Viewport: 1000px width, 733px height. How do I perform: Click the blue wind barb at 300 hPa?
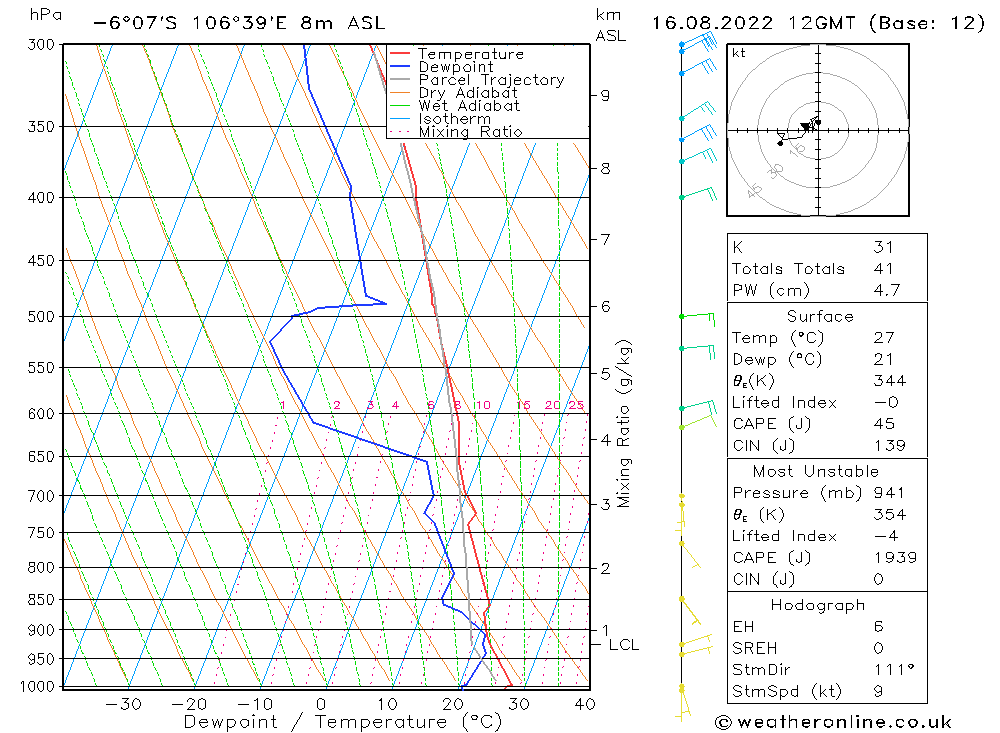tap(698, 42)
